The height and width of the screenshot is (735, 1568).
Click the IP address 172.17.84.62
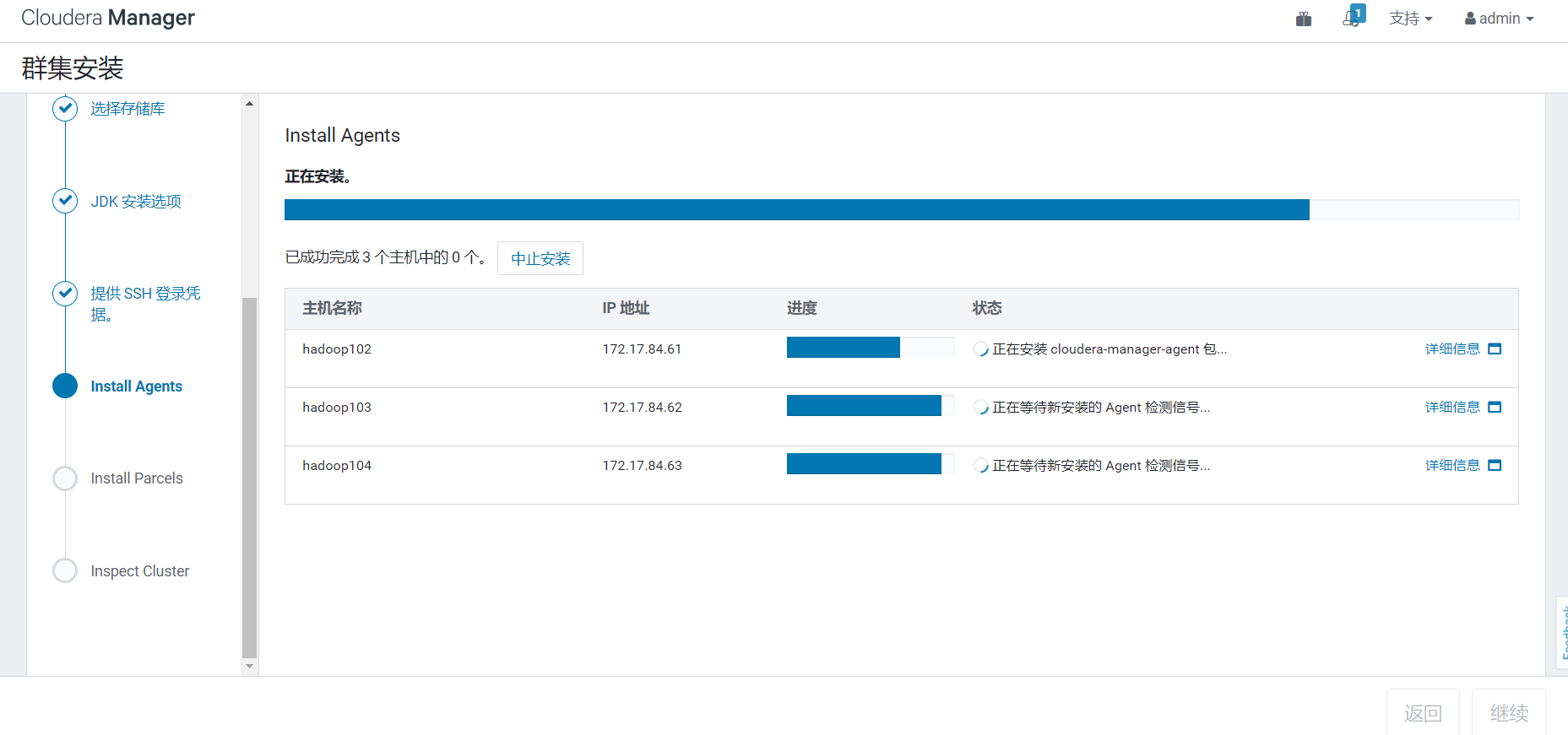pos(642,408)
